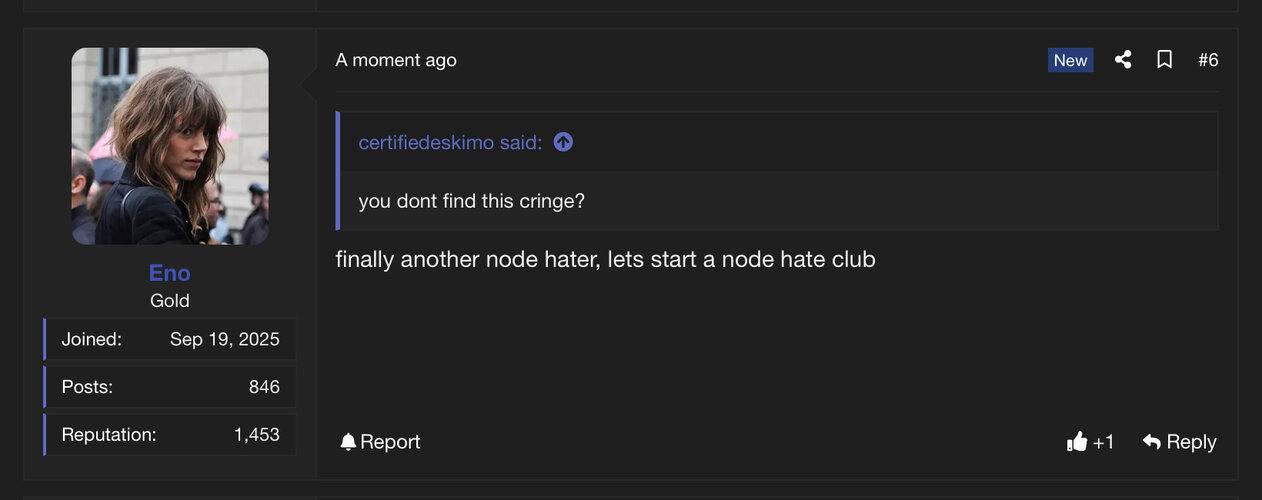
Task: Click the quoted text "you dont find this cringe?"
Action: 471,201
